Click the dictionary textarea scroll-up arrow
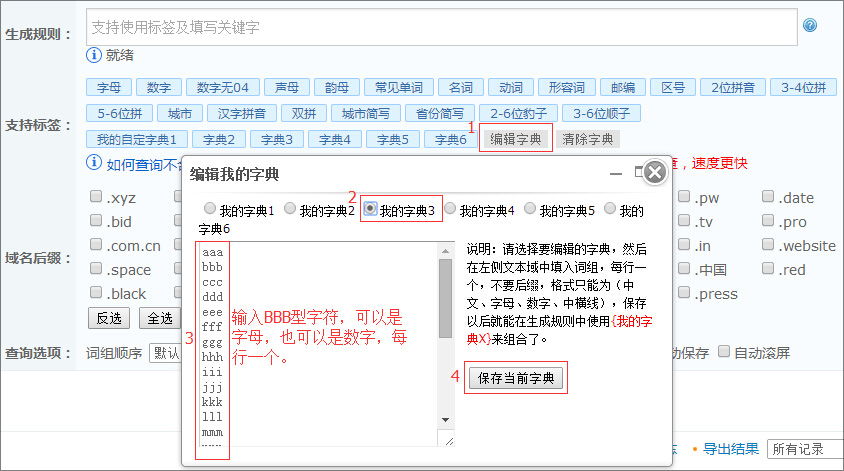 446,250
